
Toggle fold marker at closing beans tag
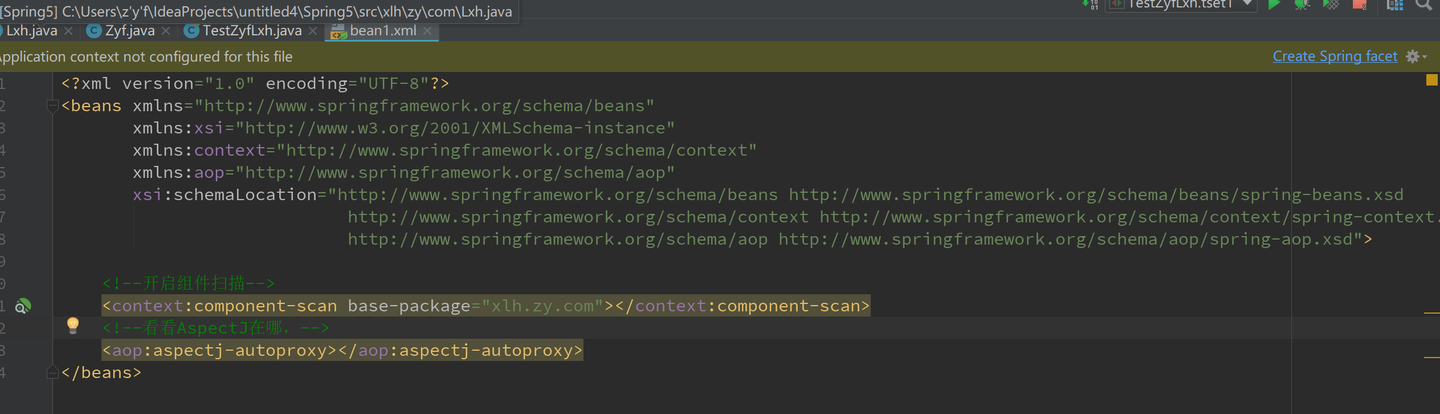pyautogui.click(x=54, y=372)
